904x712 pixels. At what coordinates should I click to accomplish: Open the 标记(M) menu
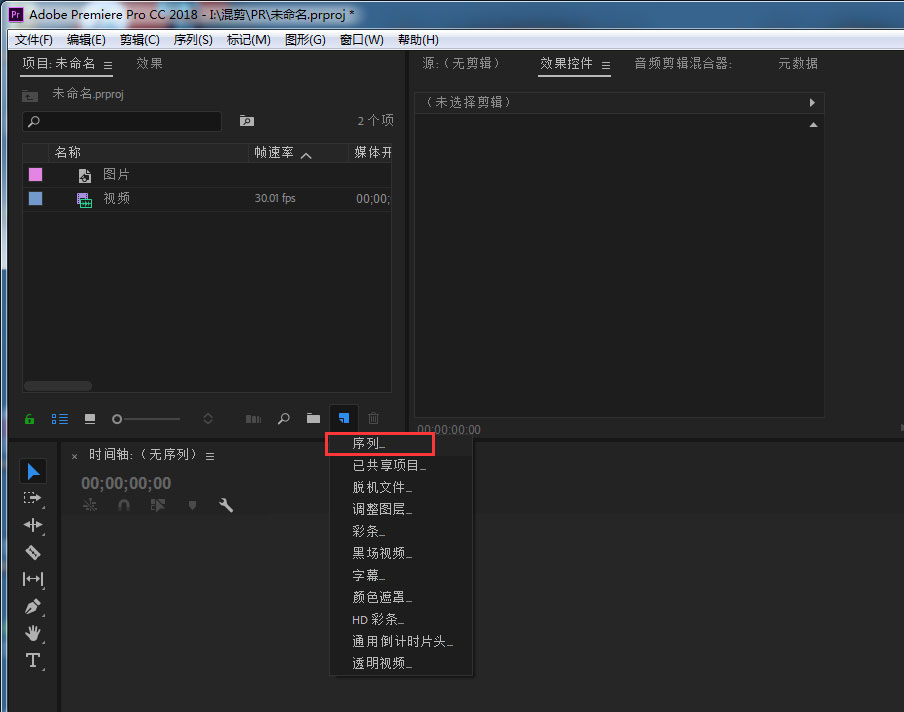coord(248,40)
